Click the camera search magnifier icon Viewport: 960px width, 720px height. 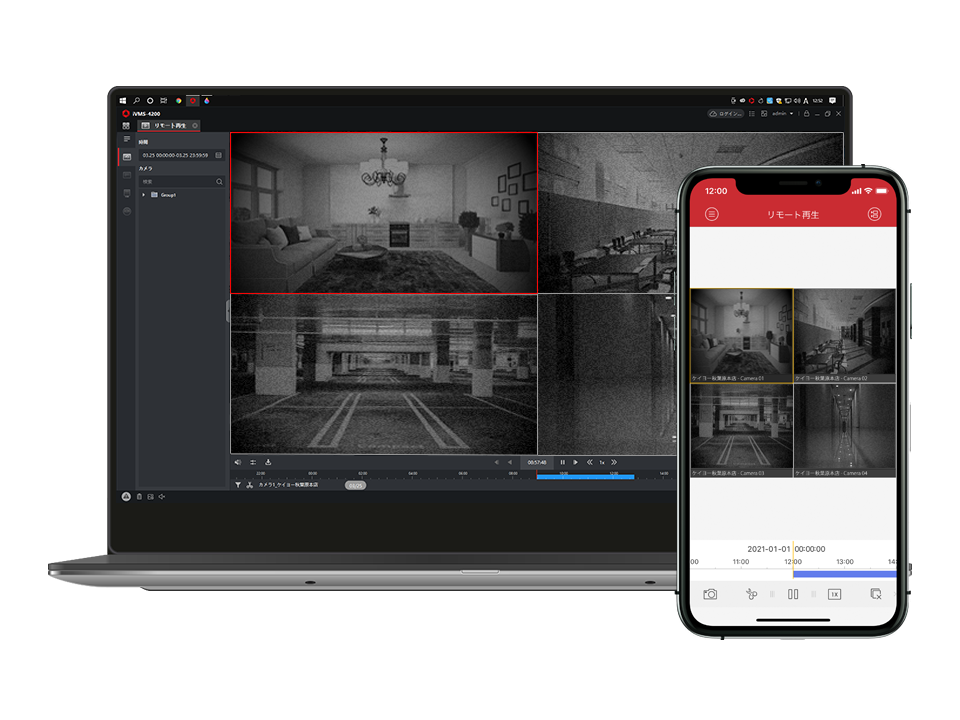219,182
